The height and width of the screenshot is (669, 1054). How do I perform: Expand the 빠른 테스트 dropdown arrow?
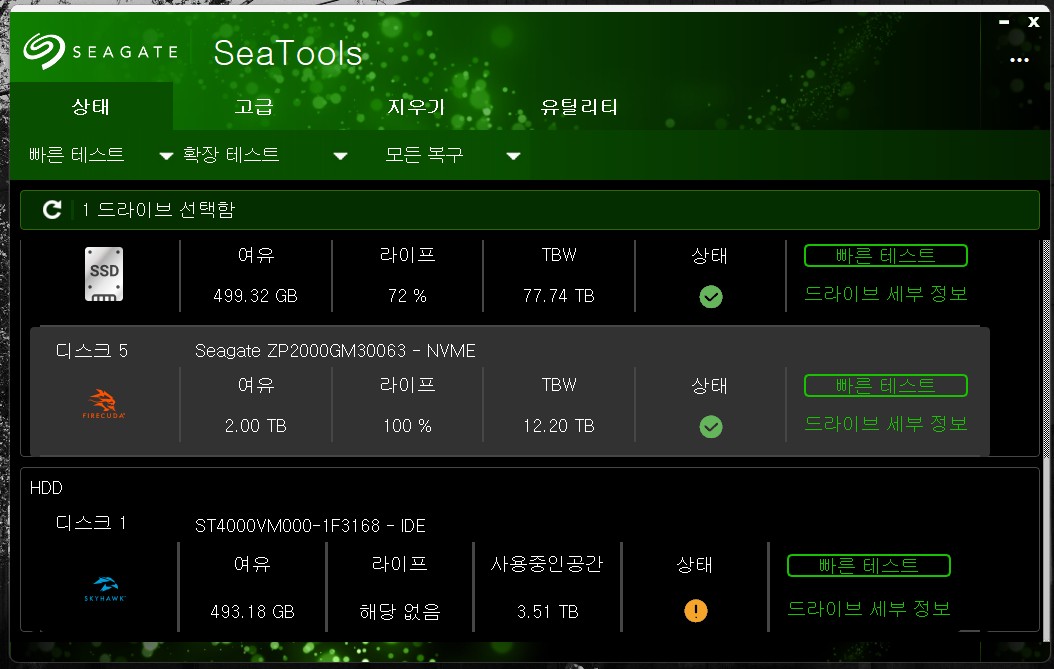(x=166, y=156)
